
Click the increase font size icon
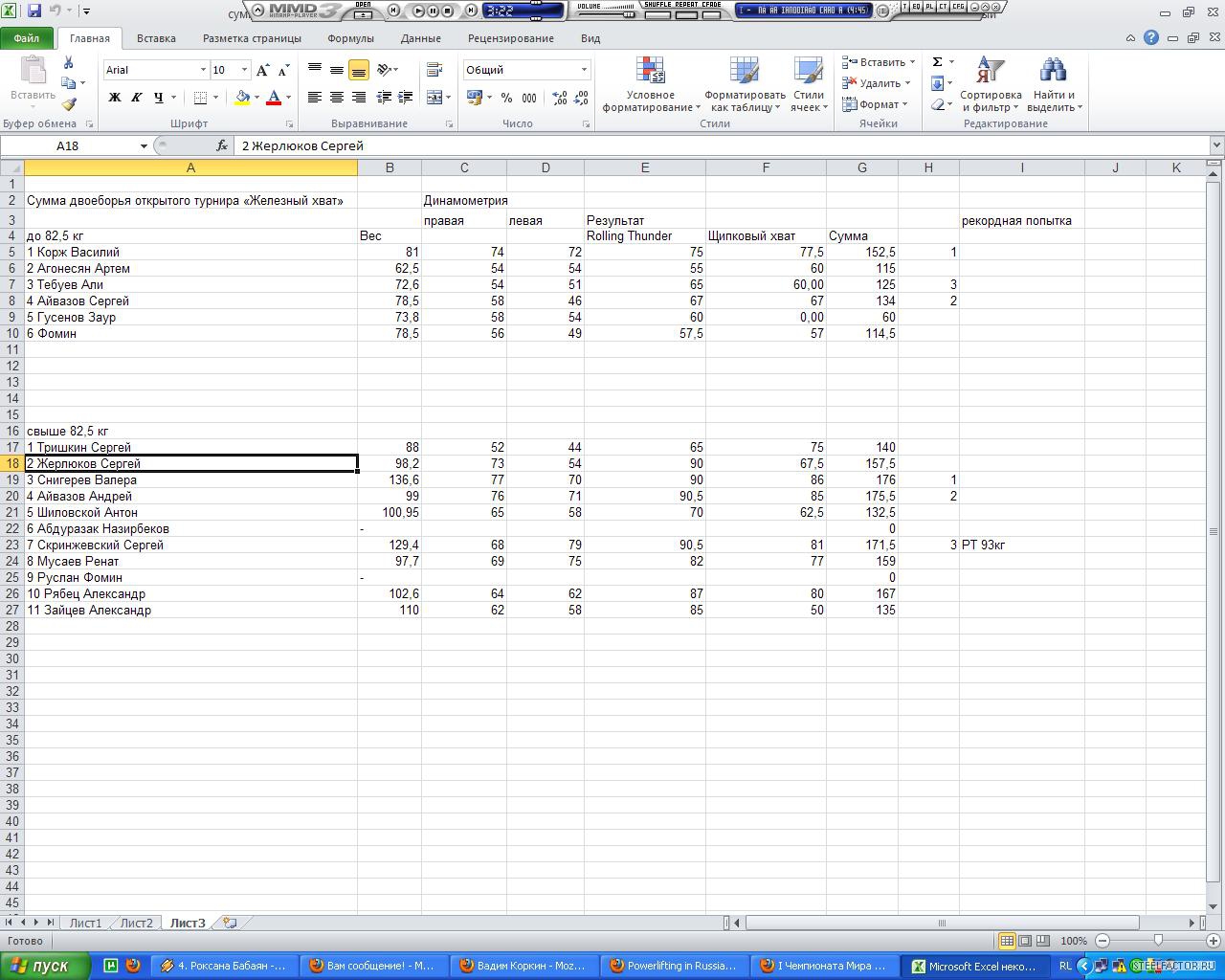(263, 70)
